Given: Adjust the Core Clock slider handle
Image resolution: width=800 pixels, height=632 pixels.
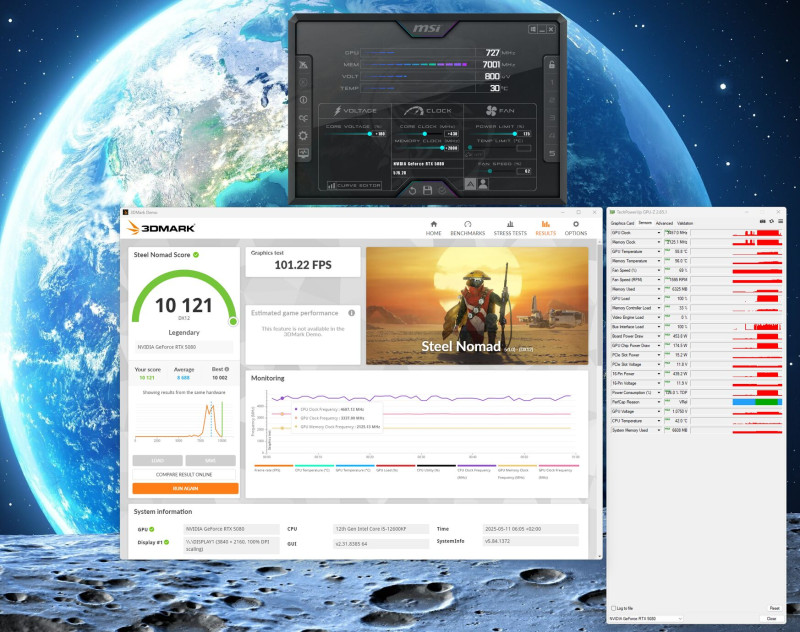Looking at the screenshot, I should click(x=424, y=134).
